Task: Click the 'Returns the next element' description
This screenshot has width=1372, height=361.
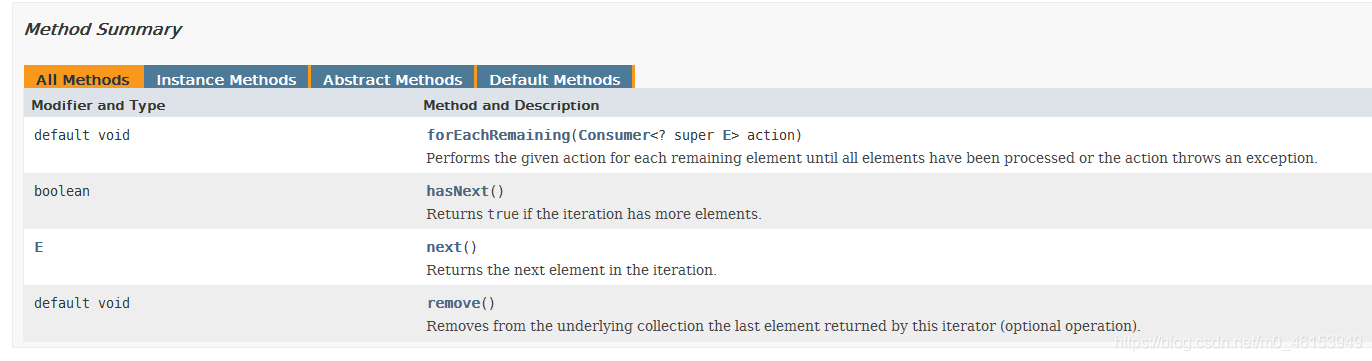Action: [x=572, y=270]
